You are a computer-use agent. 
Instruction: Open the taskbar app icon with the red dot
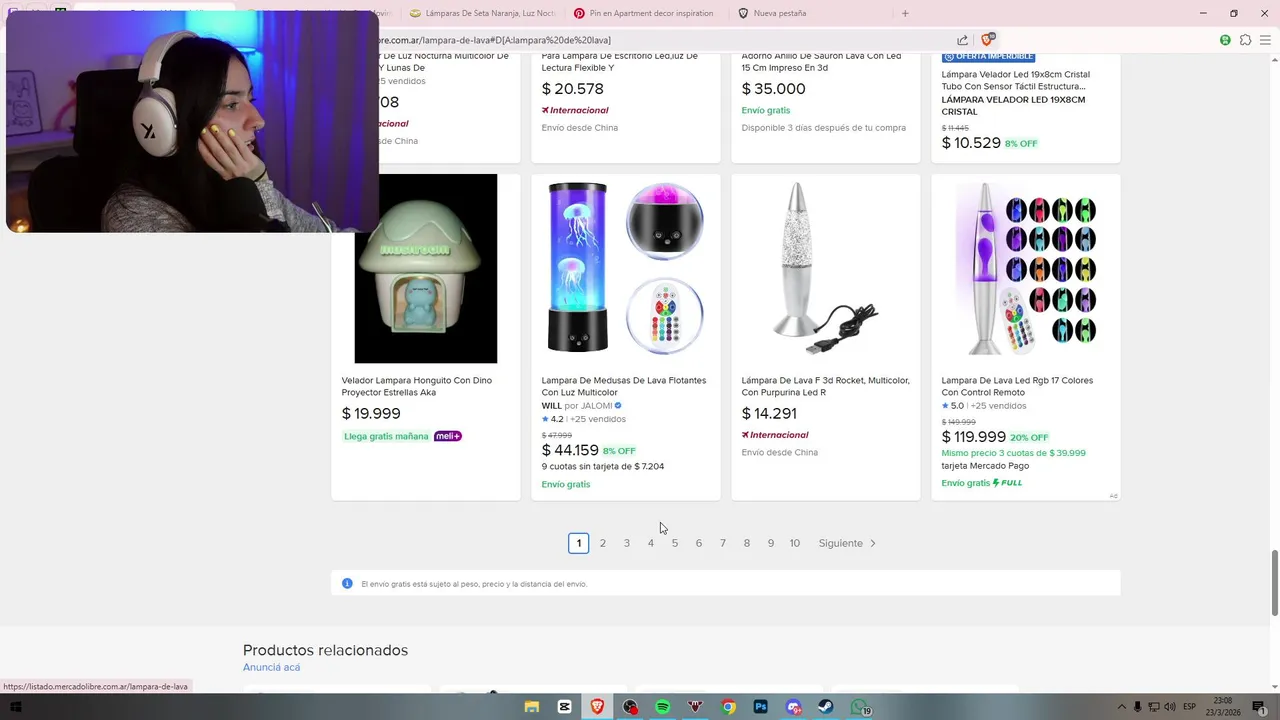pos(630,707)
